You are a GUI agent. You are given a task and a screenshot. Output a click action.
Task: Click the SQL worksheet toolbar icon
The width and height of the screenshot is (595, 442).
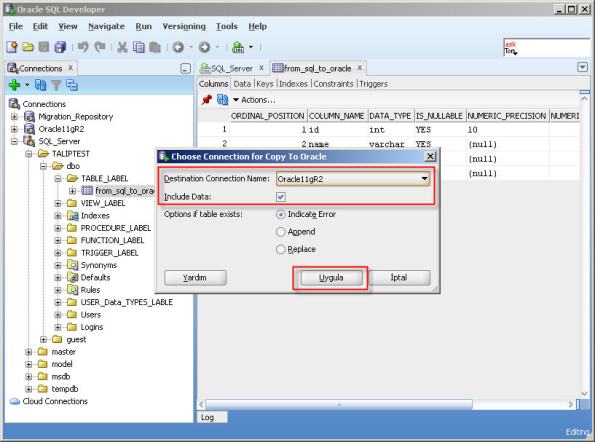tap(238, 47)
